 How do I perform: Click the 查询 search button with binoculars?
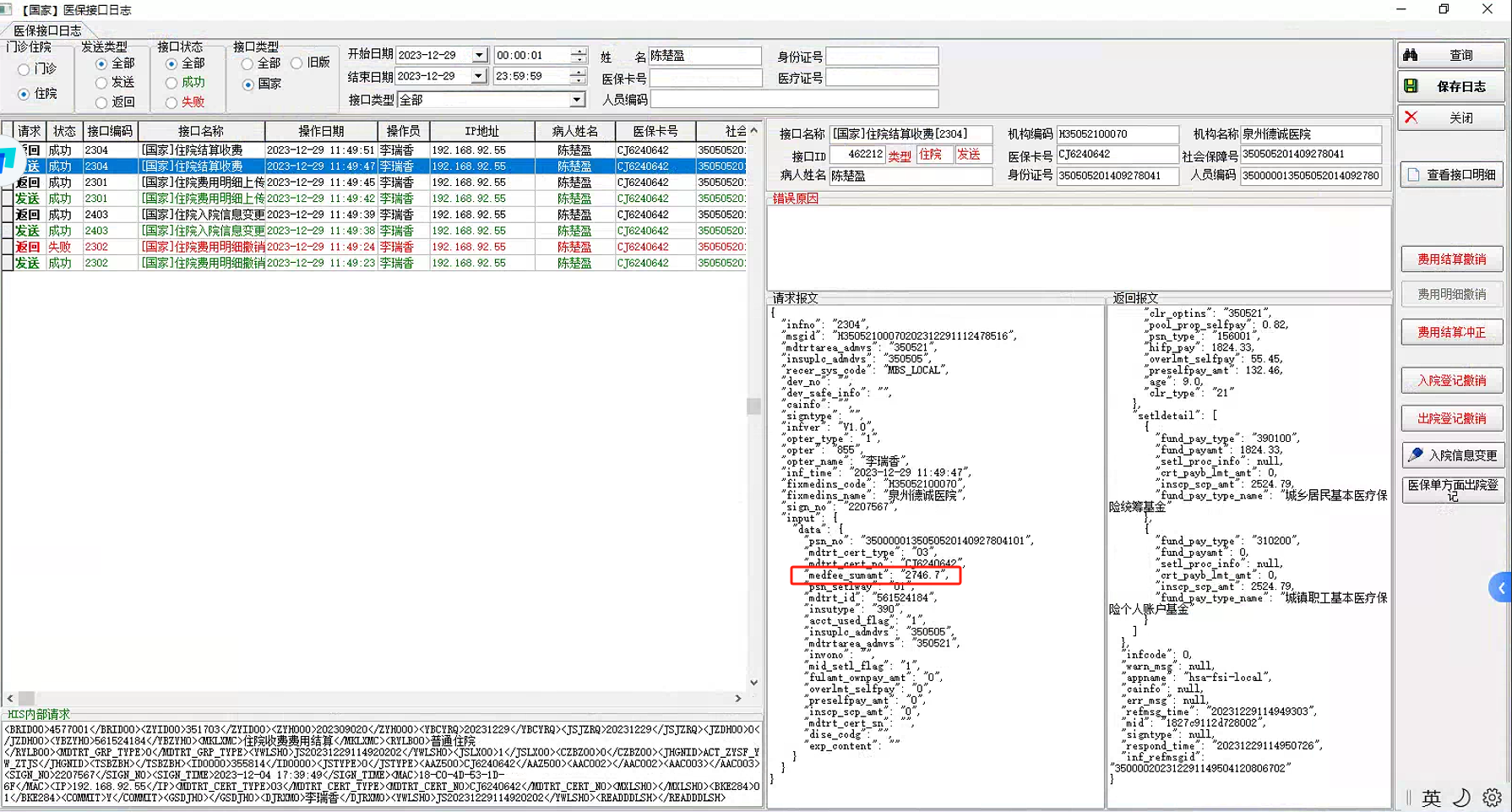pyautogui.click(x=1450, y=55)
